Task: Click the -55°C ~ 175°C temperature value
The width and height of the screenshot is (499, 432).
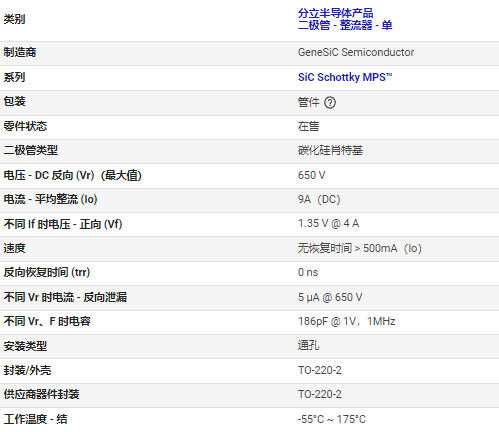Action: point(332,419)
